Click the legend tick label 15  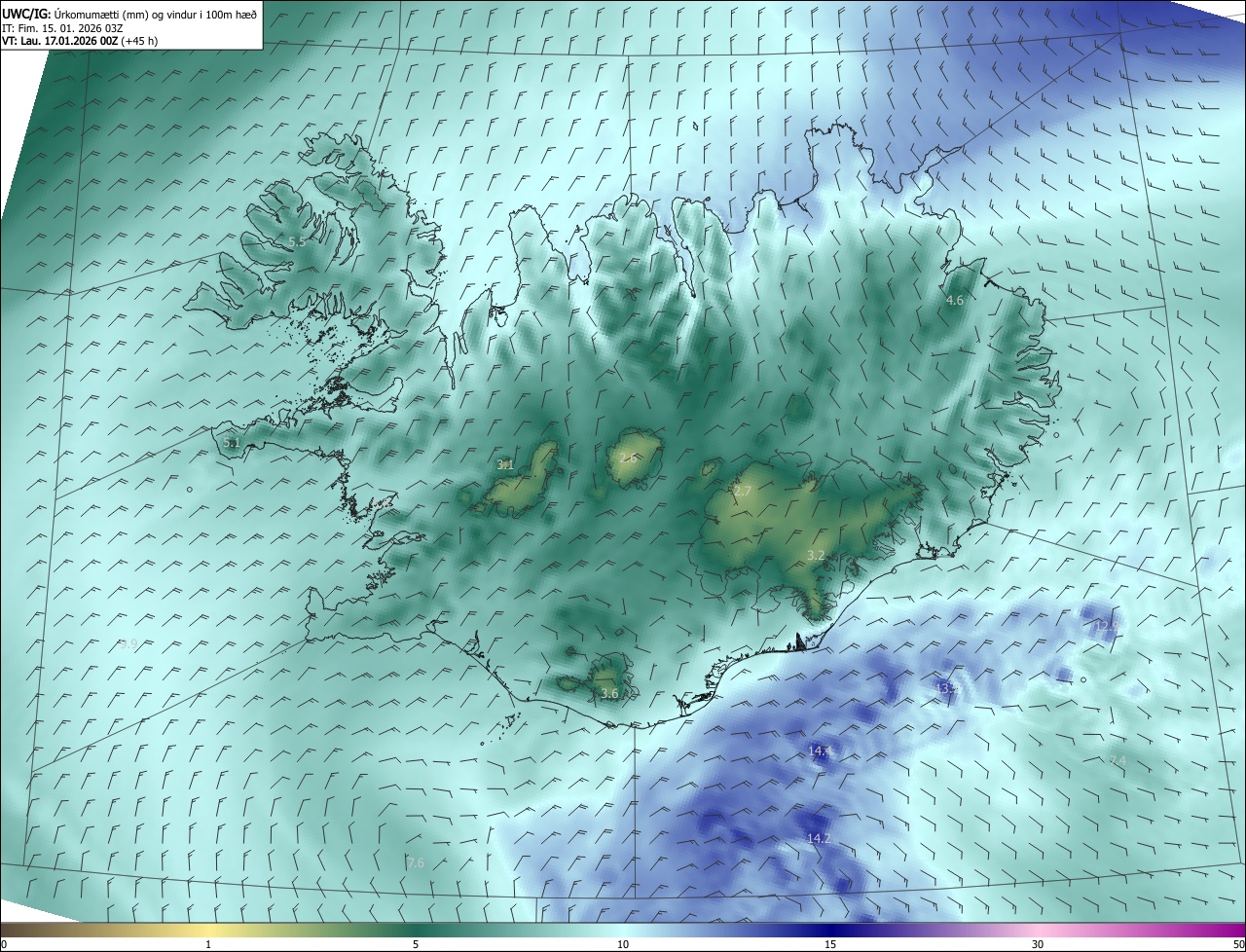pos(830,944)
